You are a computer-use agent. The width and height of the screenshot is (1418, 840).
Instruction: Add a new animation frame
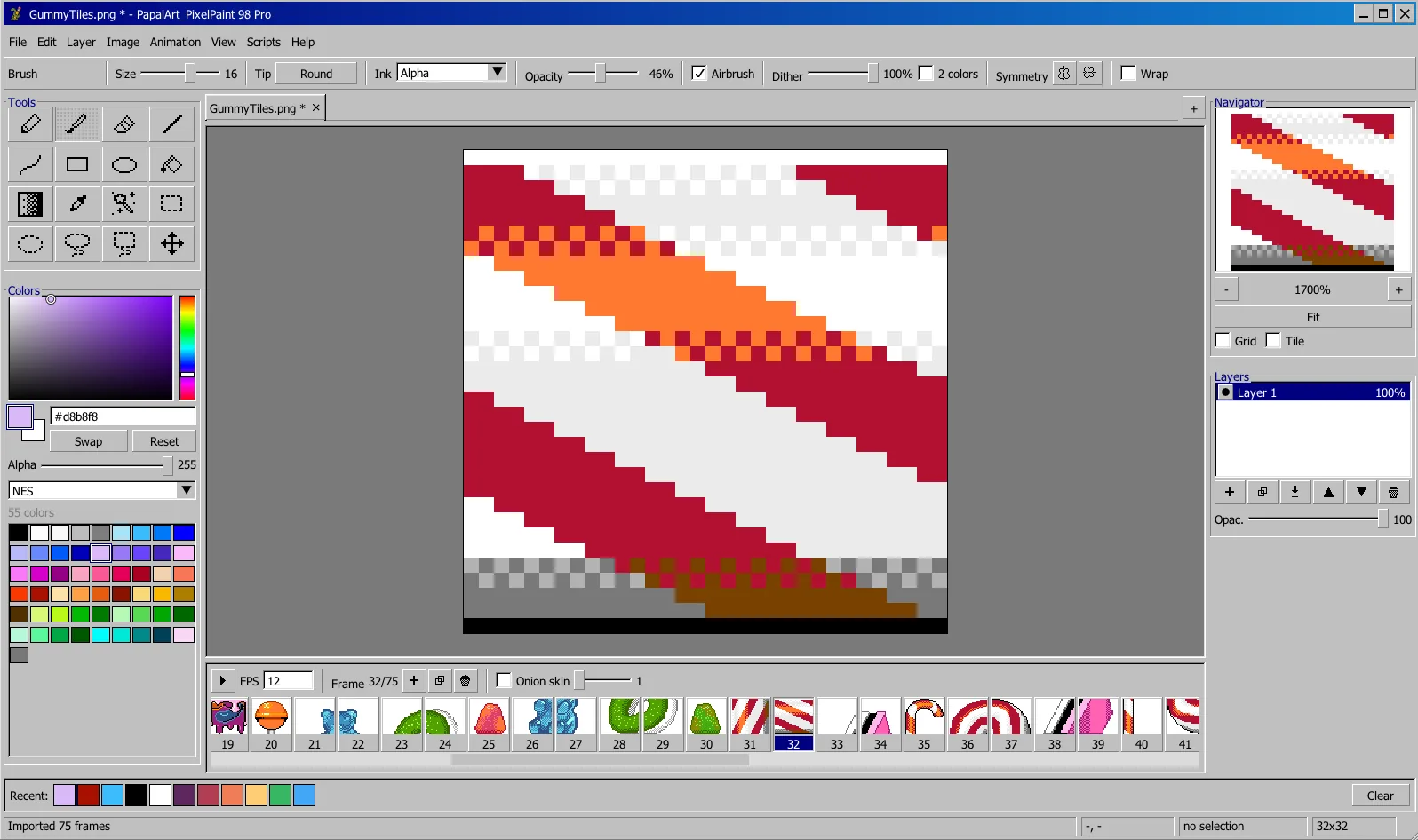(414, 681)
